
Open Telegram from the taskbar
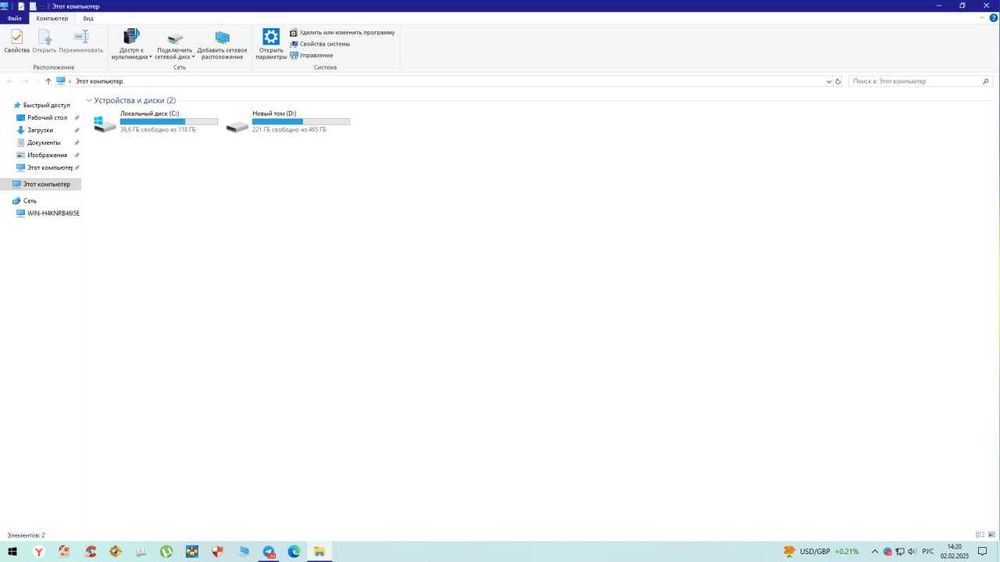(268, 551)
